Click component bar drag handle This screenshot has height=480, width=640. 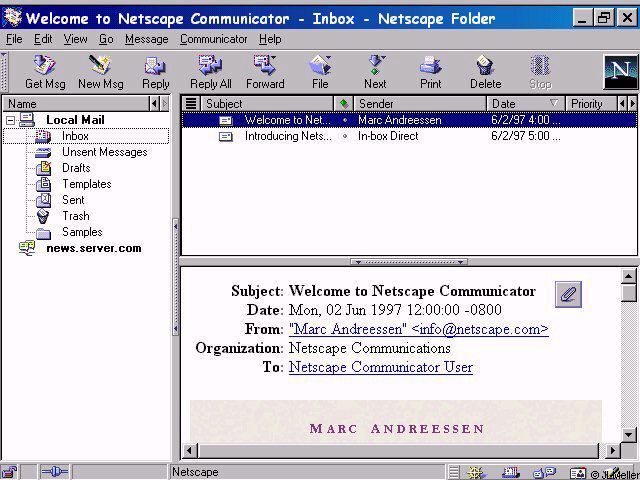(454, 472)
